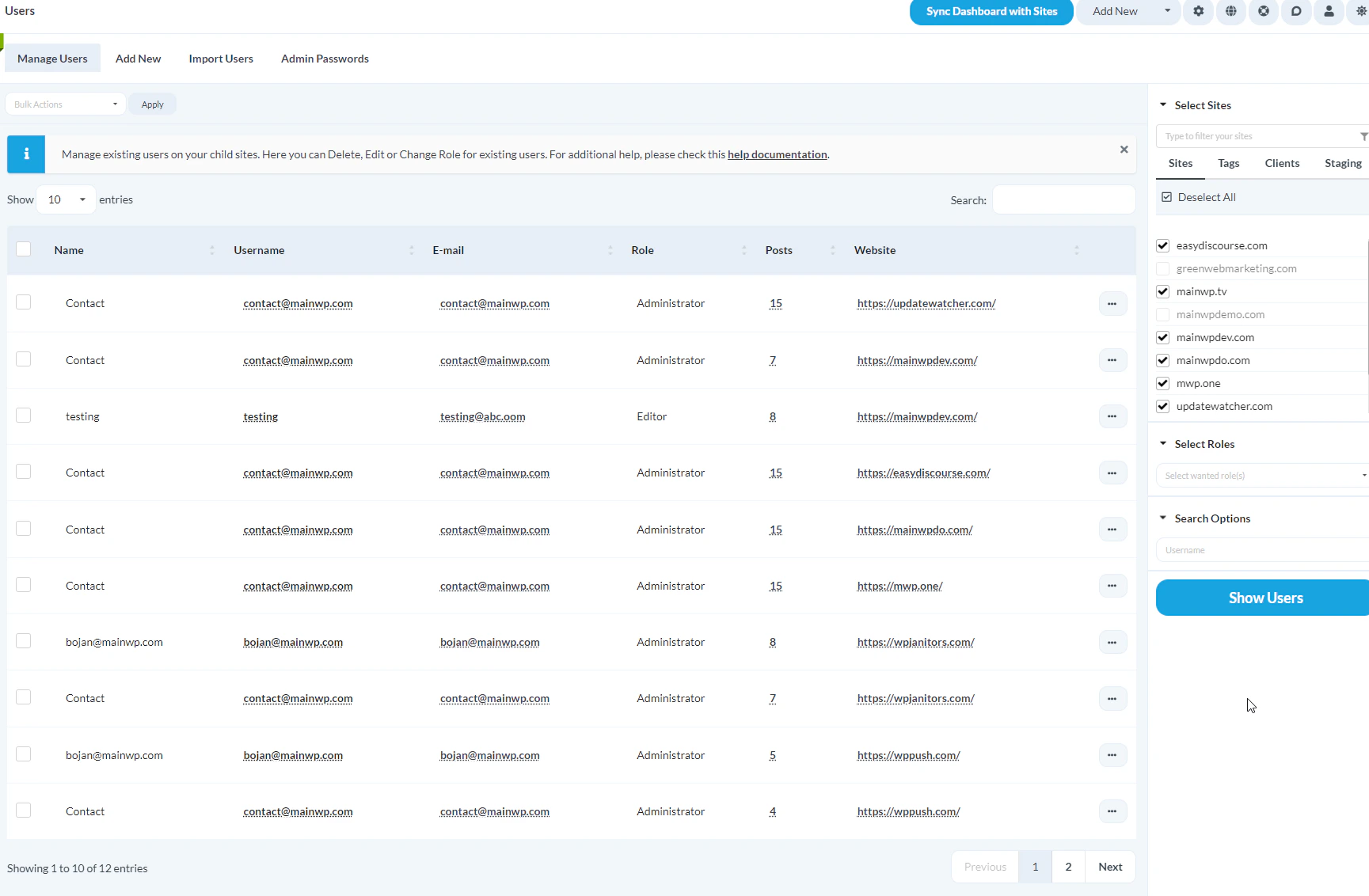
Task: Click the chat bubble icon in top bar
Action: (x=1296, y=11)
